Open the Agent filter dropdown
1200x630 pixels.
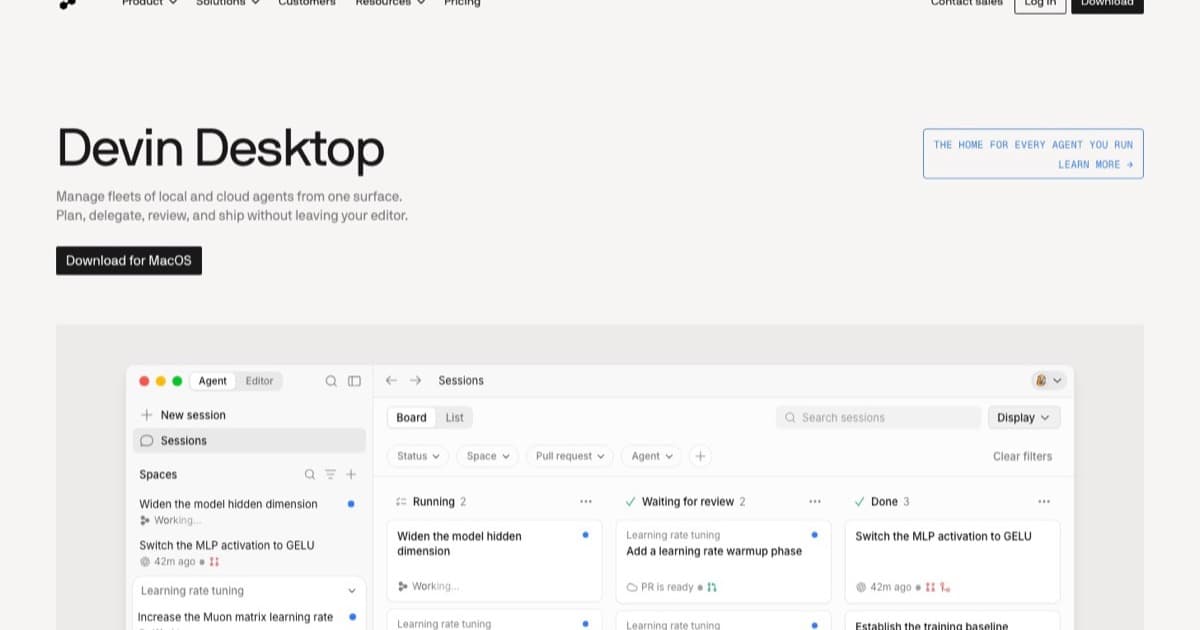click(651, 456)
